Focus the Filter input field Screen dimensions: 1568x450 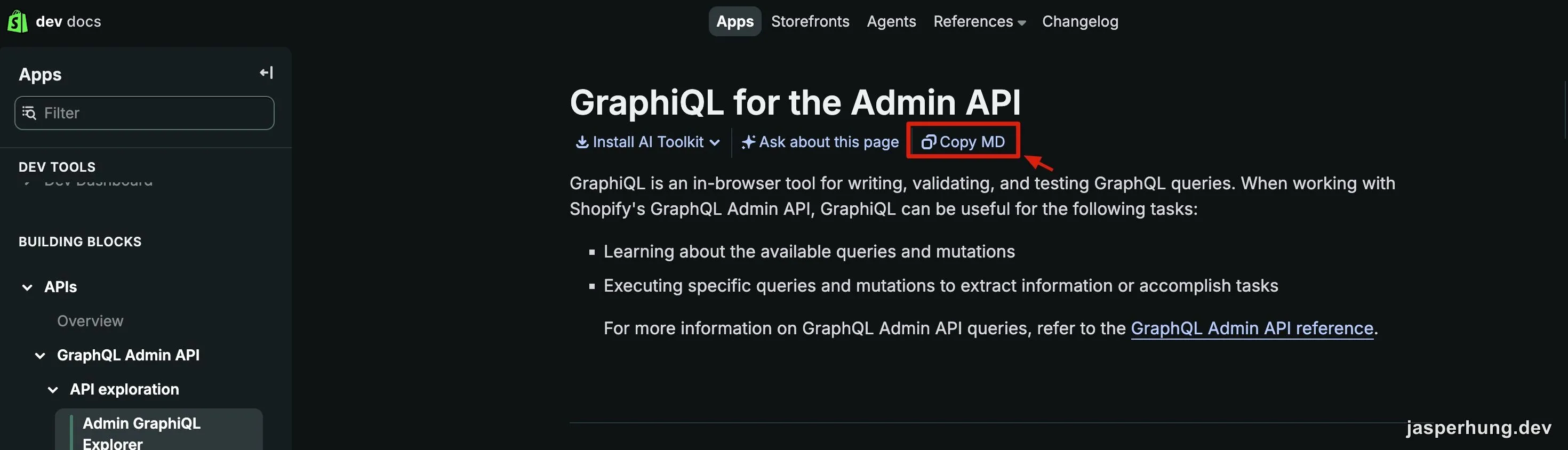point(144,112)
